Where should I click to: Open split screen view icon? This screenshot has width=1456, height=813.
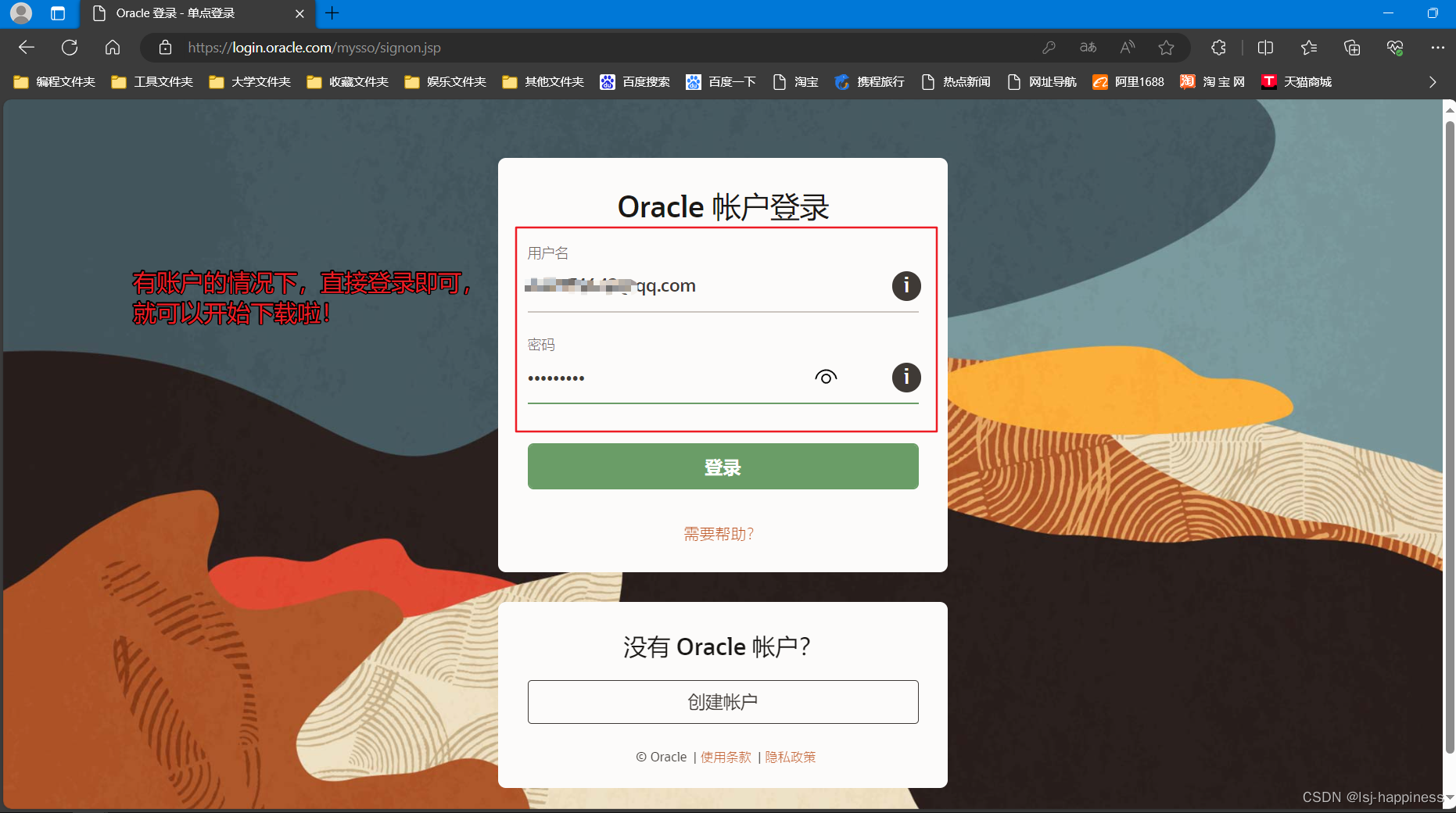(x=1265, y=48)
